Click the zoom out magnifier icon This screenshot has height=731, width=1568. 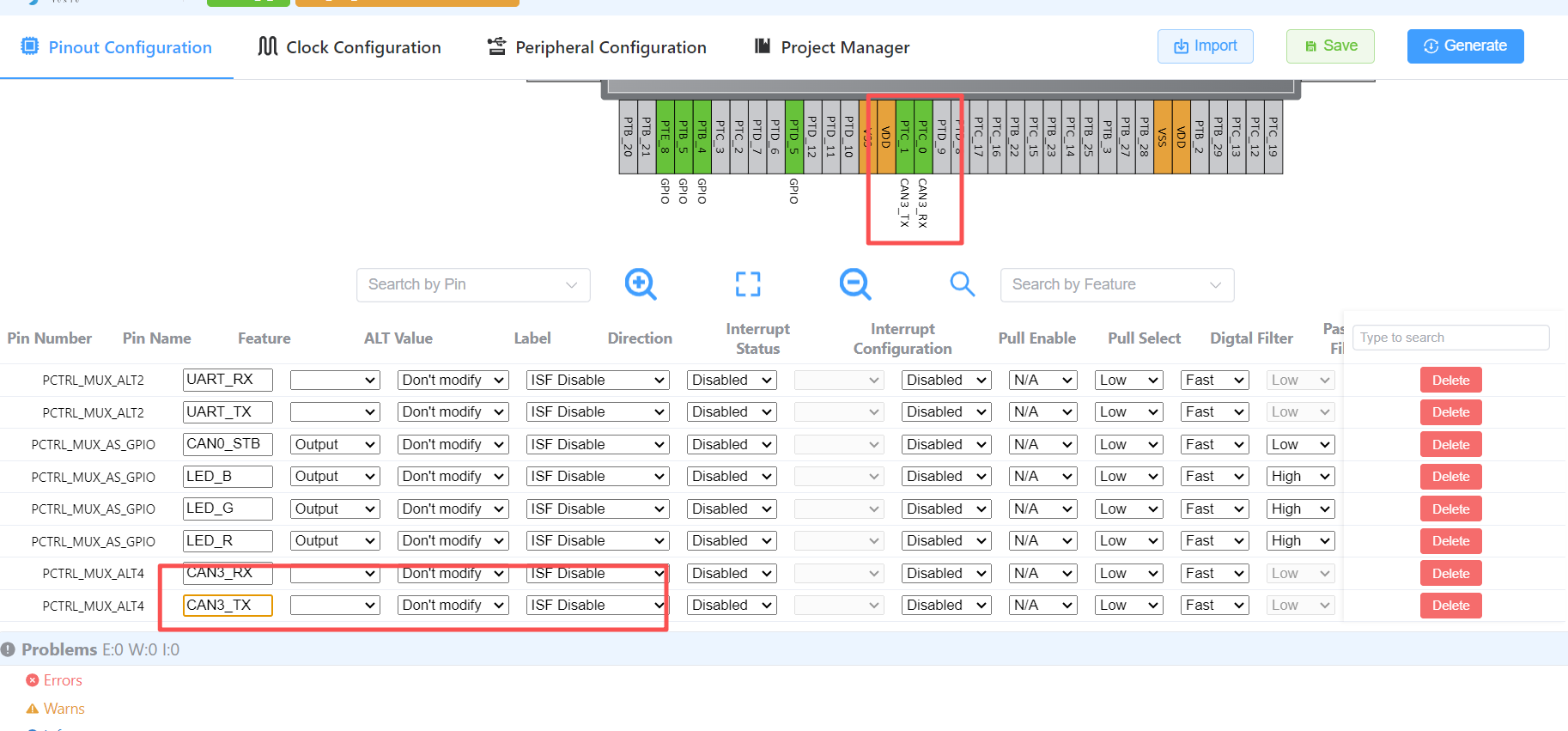(x=855, y=283)
